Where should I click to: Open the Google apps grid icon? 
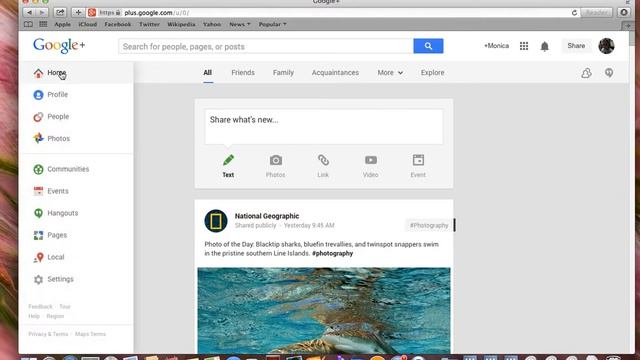(524, 46)
